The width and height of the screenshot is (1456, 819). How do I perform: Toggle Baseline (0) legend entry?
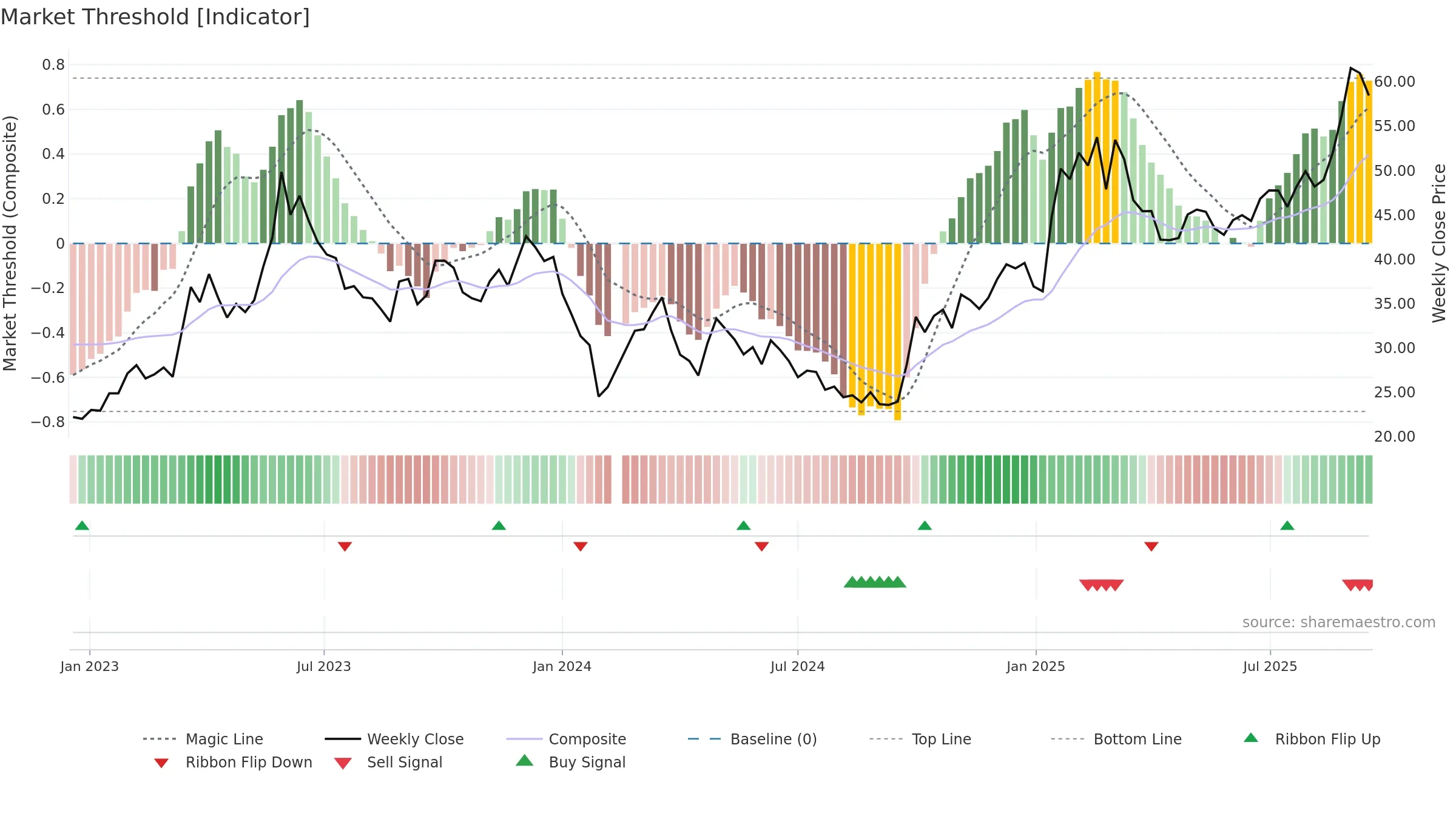coord(752,739)
